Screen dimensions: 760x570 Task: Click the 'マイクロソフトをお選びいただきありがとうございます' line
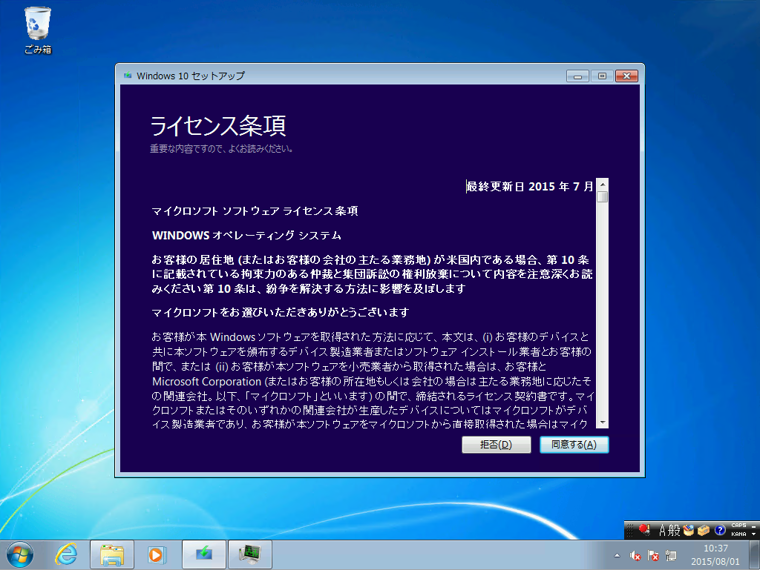click(x=281, y=313)
